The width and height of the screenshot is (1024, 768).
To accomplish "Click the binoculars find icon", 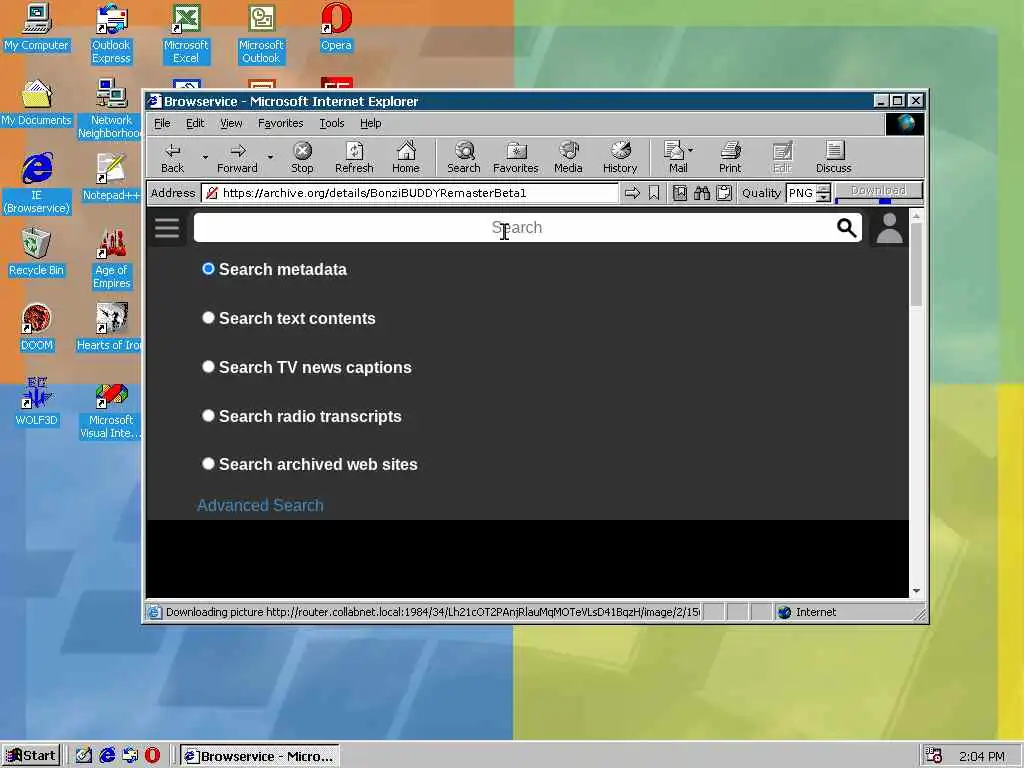I will tap(702, 193).
